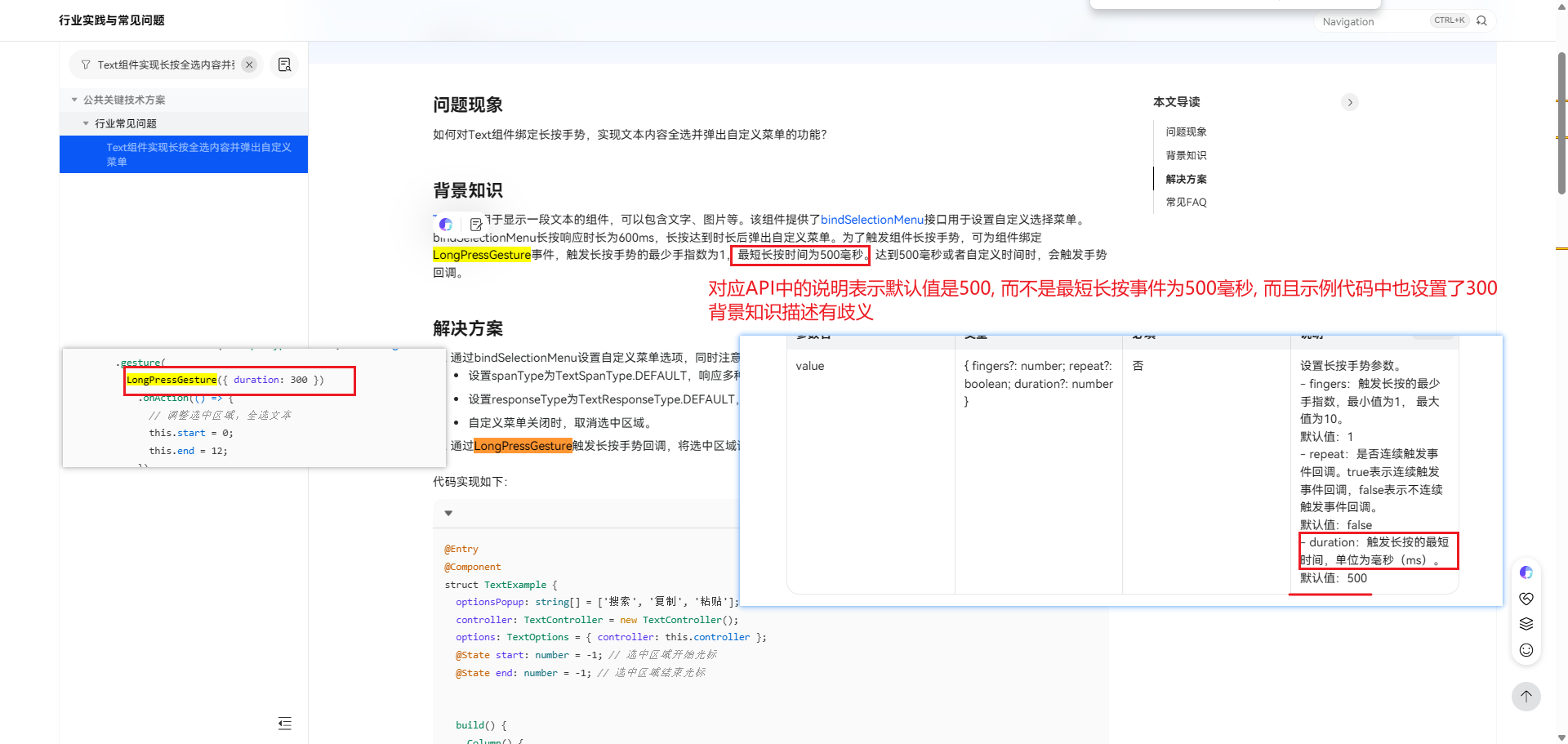Click the document list icon beside filter
This screenshot has height=744, width=1568.
pos(284,65)
